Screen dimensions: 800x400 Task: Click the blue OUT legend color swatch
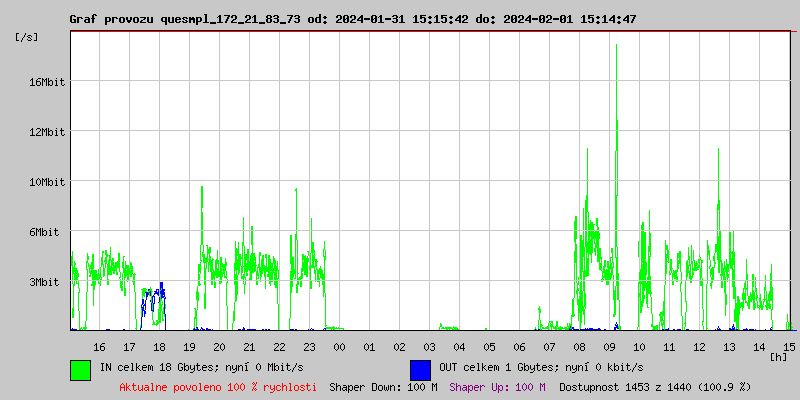[420, 369]
